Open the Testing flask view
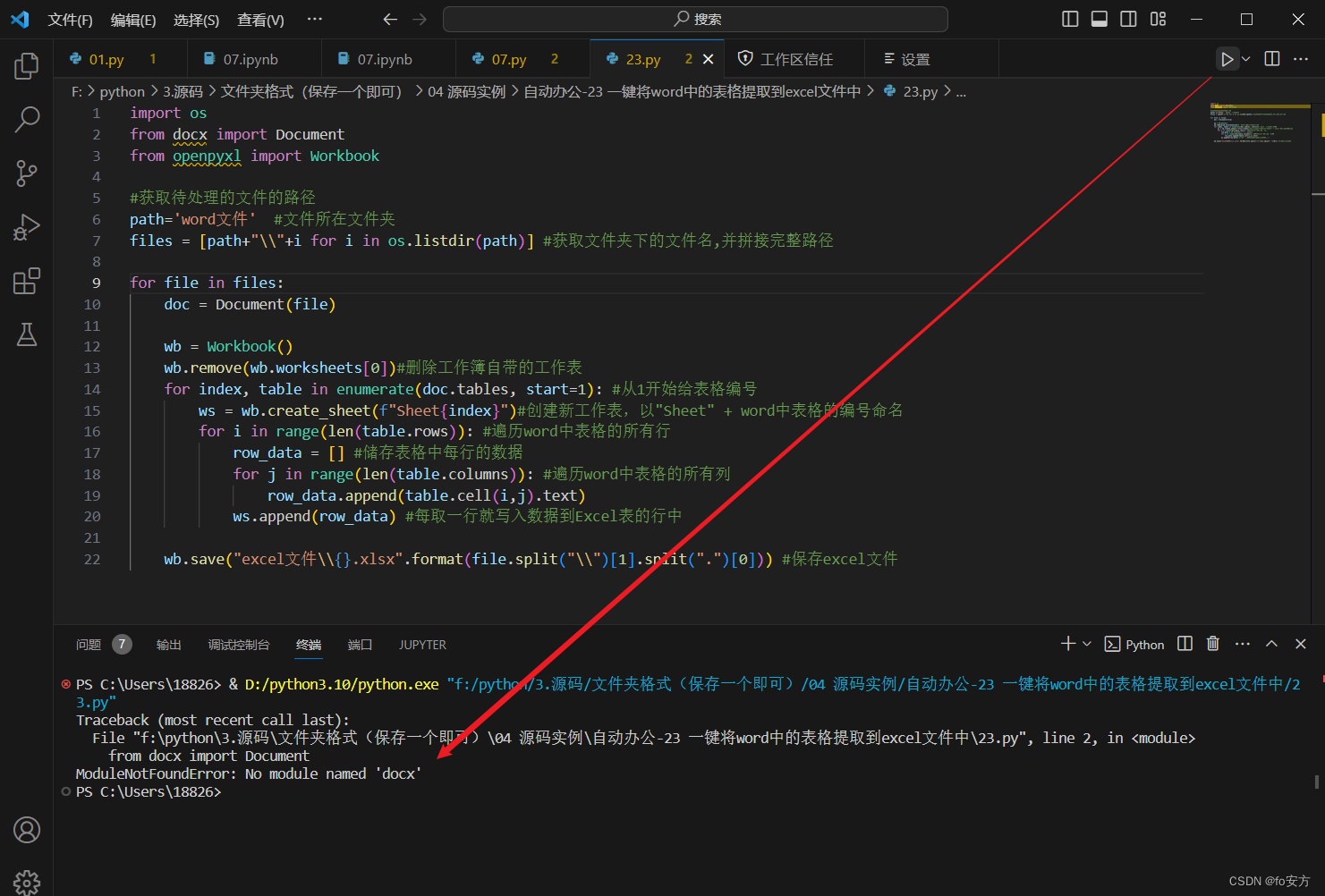Screen dimensions: 1325x896 (27, 334)
